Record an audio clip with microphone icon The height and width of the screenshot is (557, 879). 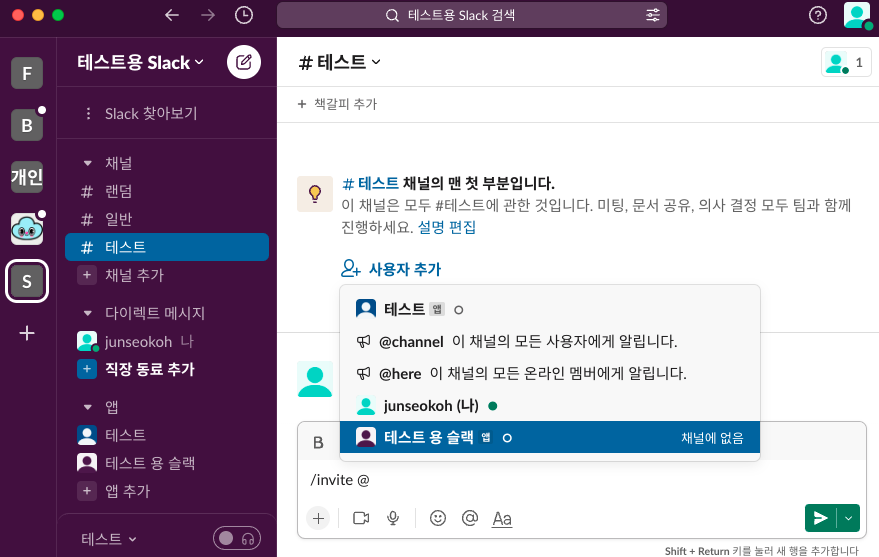point(393,518)
